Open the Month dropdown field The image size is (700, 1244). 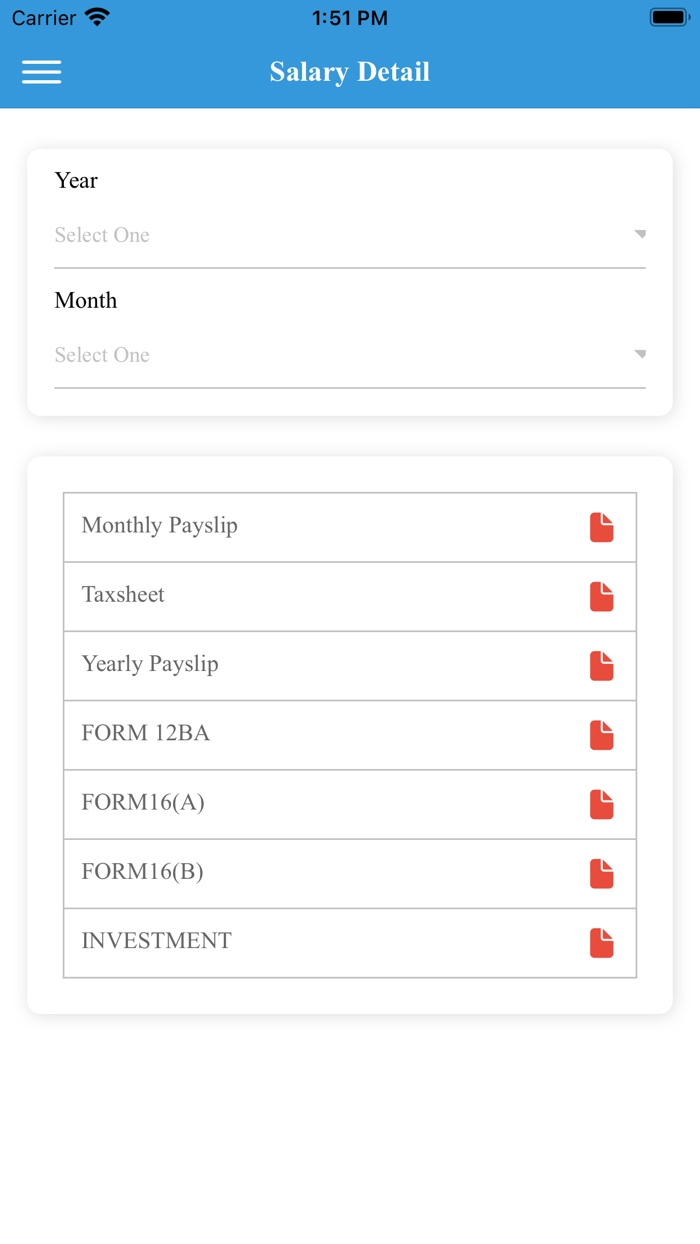(x=340, y=356)
